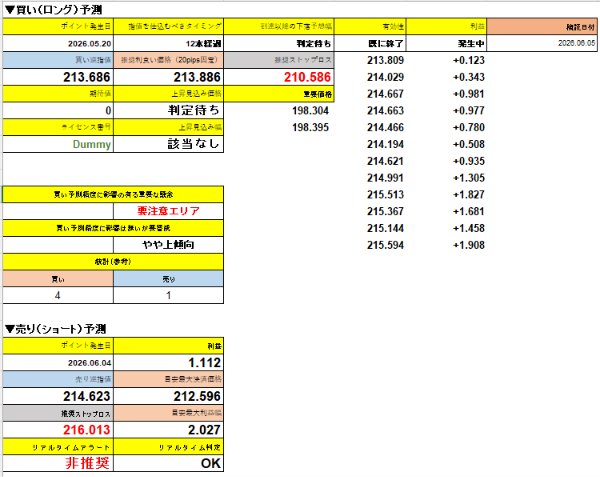Select the profit value +0.981
Image resolution: width=600 pixels, height=477 pixels.
click(x=468, y=94)
